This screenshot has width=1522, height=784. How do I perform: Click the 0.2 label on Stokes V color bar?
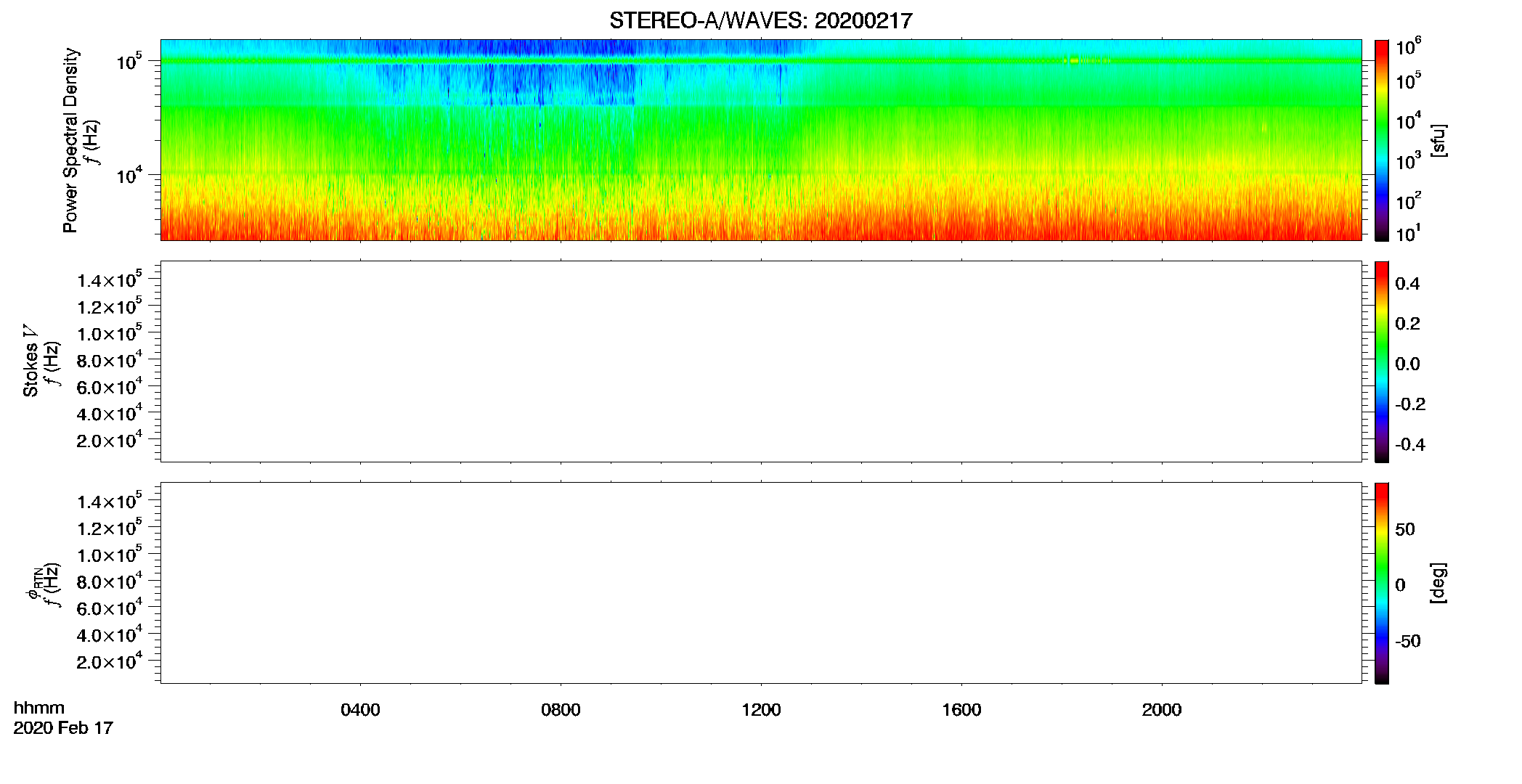[1407, 324]
